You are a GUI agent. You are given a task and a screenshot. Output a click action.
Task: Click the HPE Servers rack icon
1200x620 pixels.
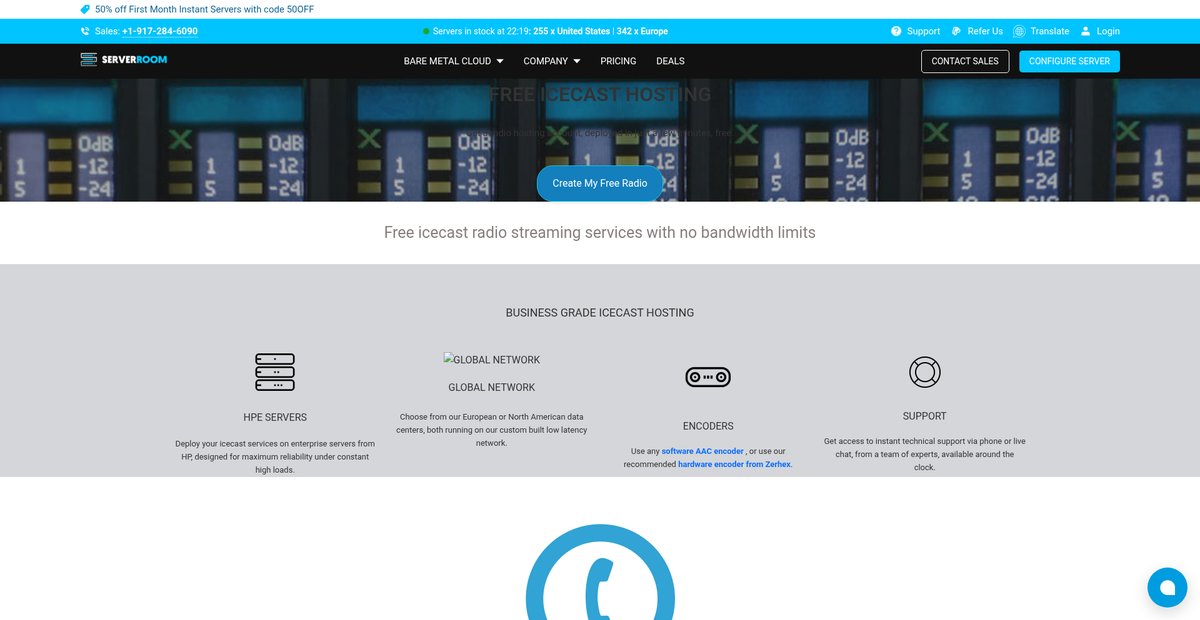coord(275,371)
